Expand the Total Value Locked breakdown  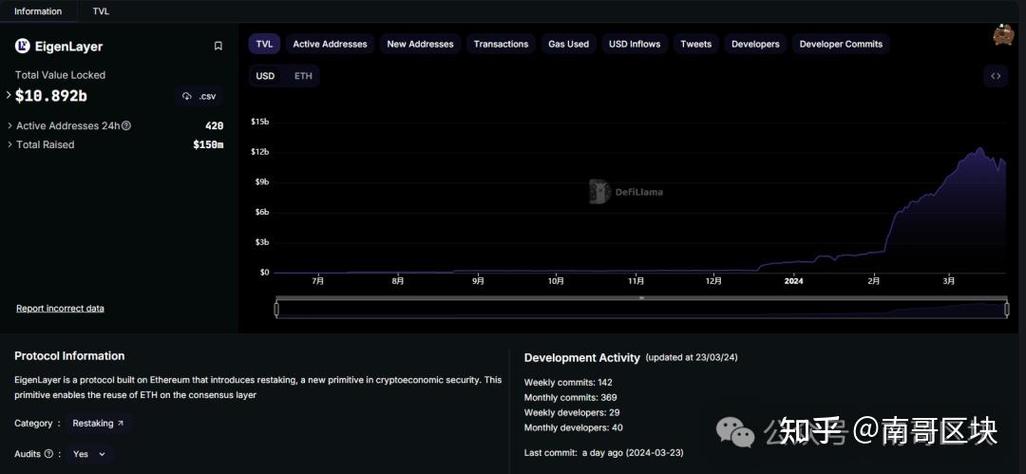(9, 96)
